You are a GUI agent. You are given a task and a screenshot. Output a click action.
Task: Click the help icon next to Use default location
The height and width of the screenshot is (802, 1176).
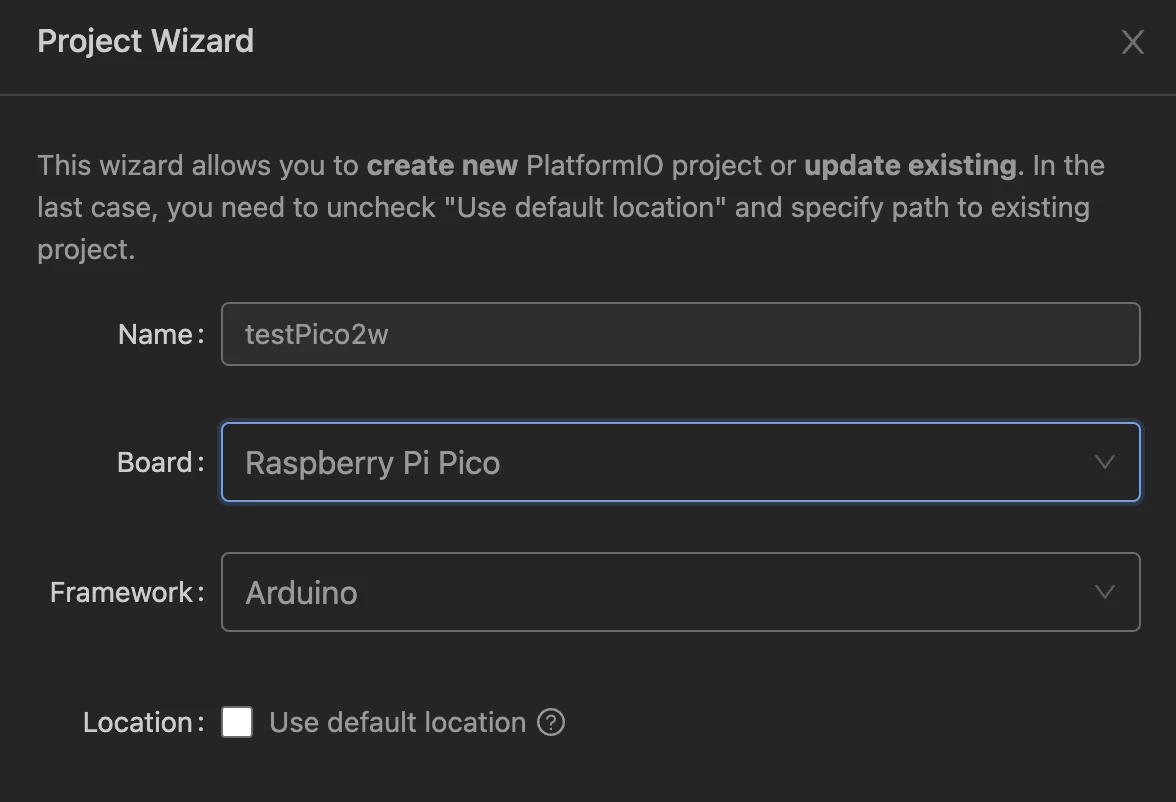point(550,722)
